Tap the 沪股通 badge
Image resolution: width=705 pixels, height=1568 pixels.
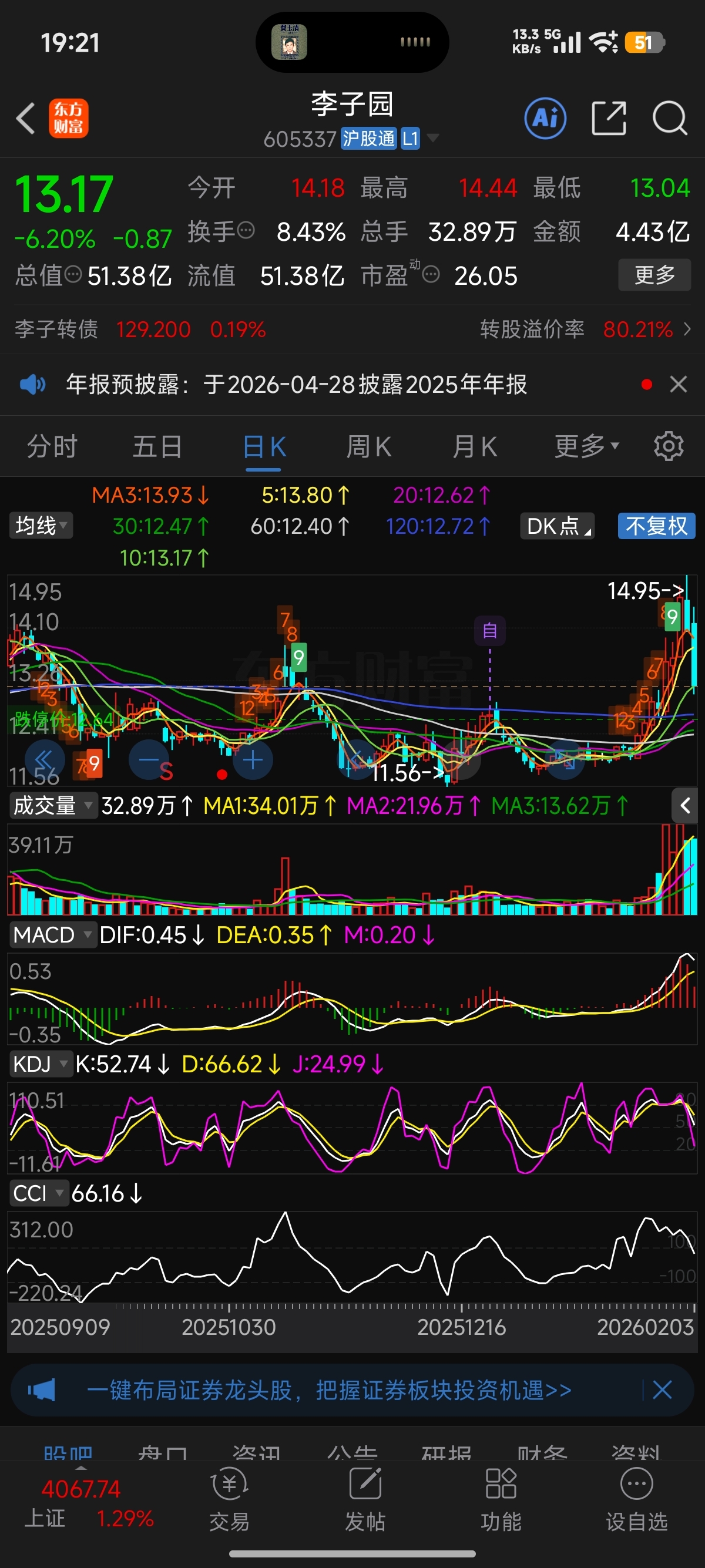point(368,139)
